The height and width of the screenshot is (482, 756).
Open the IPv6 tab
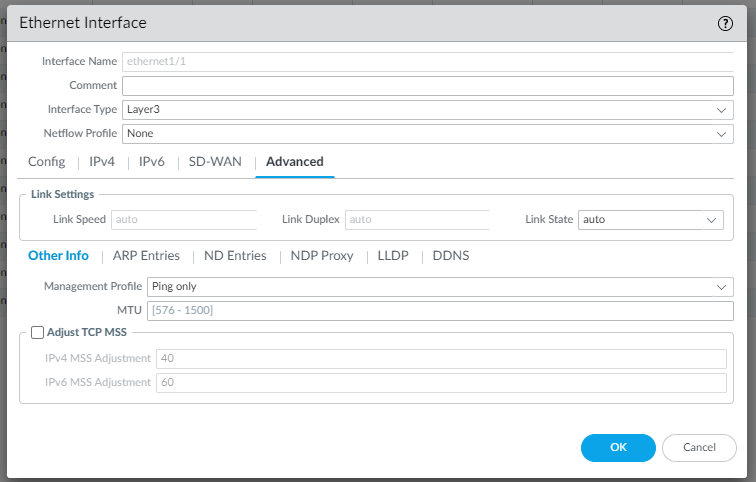pos(151,162)
